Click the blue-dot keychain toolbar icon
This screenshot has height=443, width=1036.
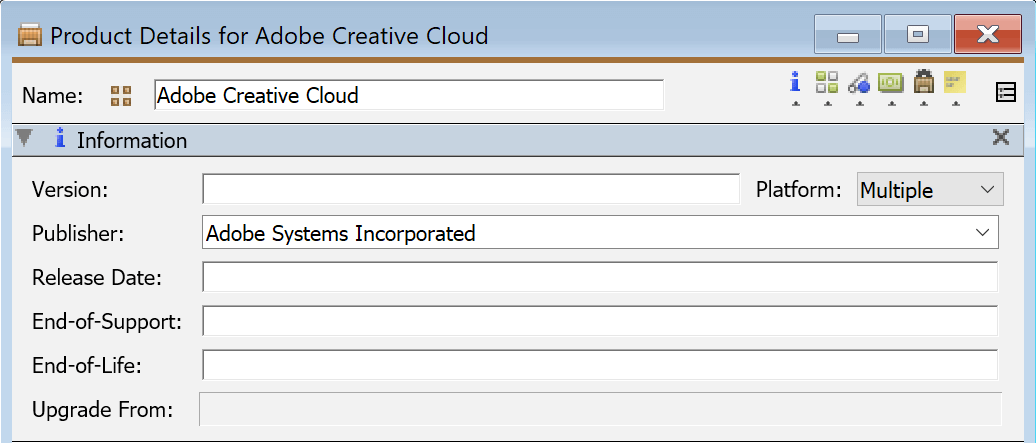click(858, 84)
